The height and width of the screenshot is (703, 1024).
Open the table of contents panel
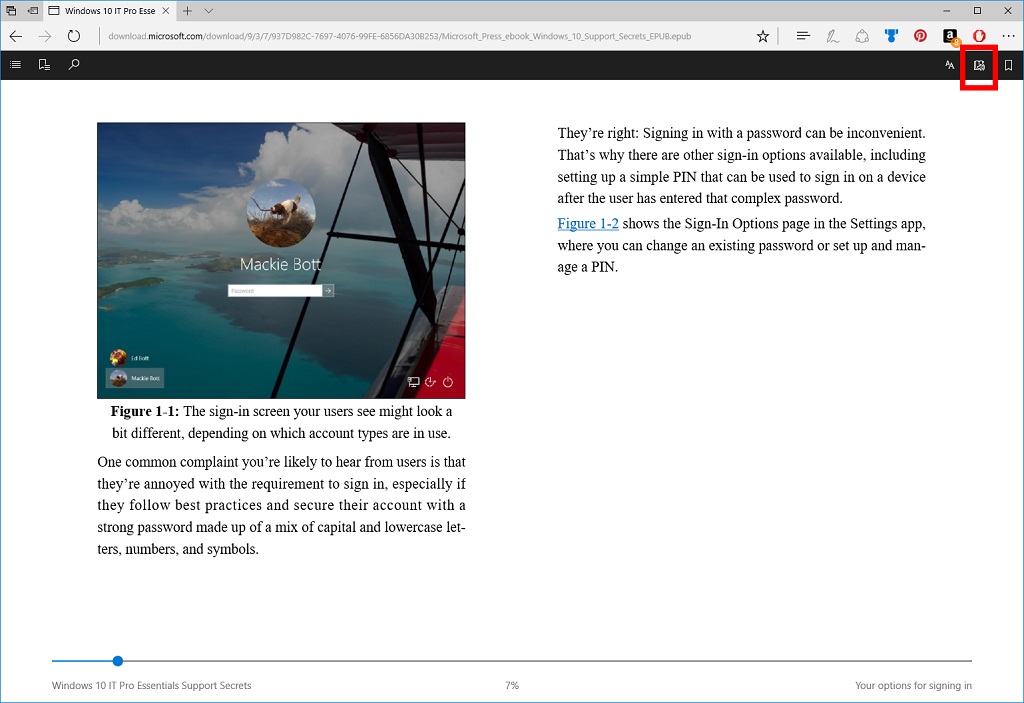[15, 64]
